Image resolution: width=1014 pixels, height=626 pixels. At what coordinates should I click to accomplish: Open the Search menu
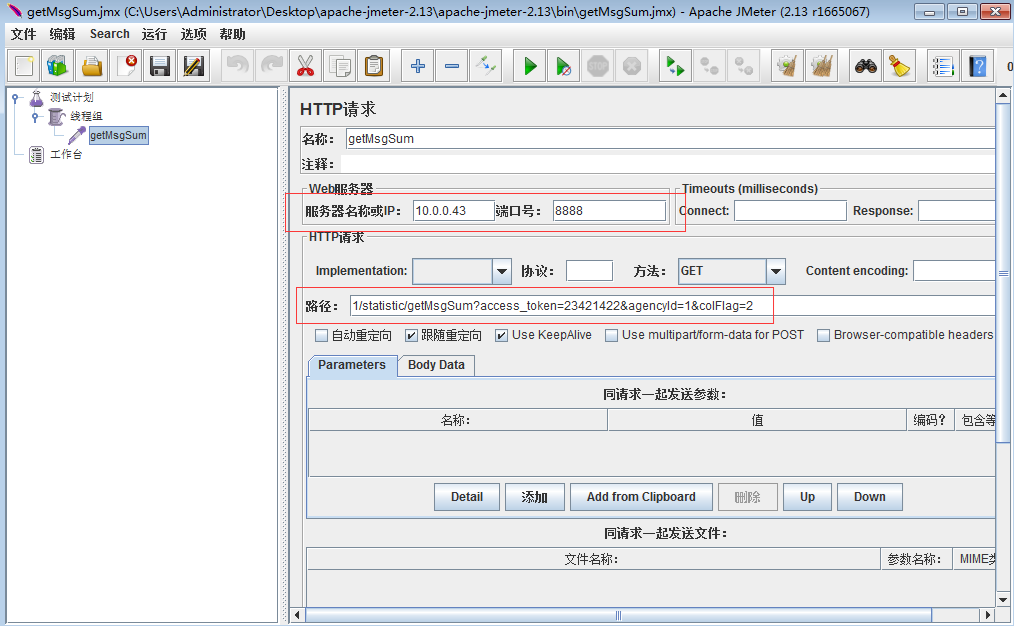pyautogui.click(x=109, y=34)
